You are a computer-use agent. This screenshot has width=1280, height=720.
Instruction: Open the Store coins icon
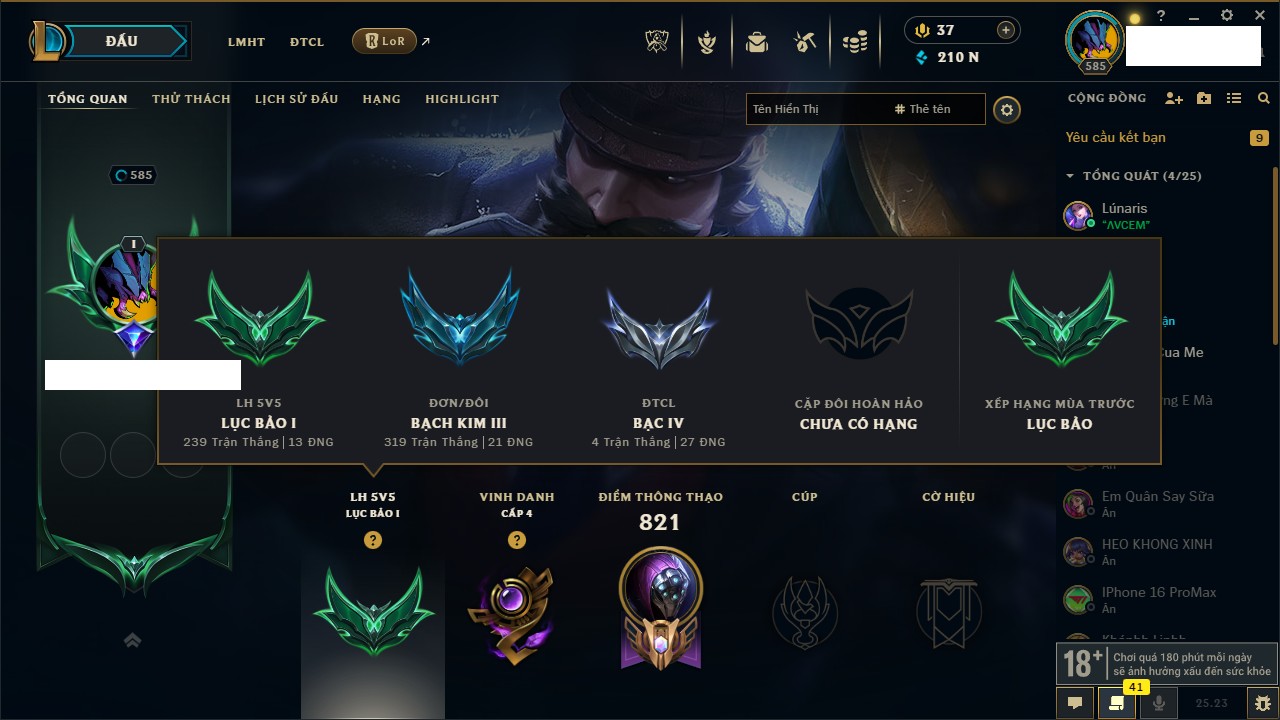pyautogui.click(x=854, y=42)
